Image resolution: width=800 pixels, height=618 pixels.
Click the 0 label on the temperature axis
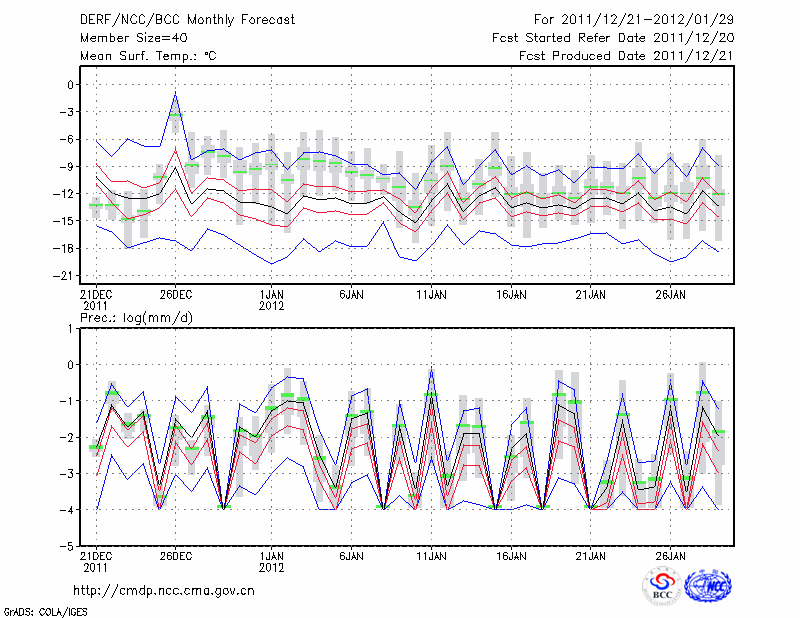point(70,85)
